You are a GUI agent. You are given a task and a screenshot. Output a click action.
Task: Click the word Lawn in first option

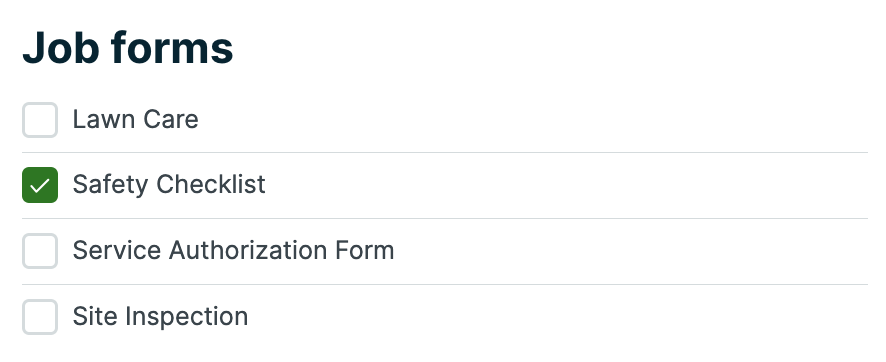105,119
